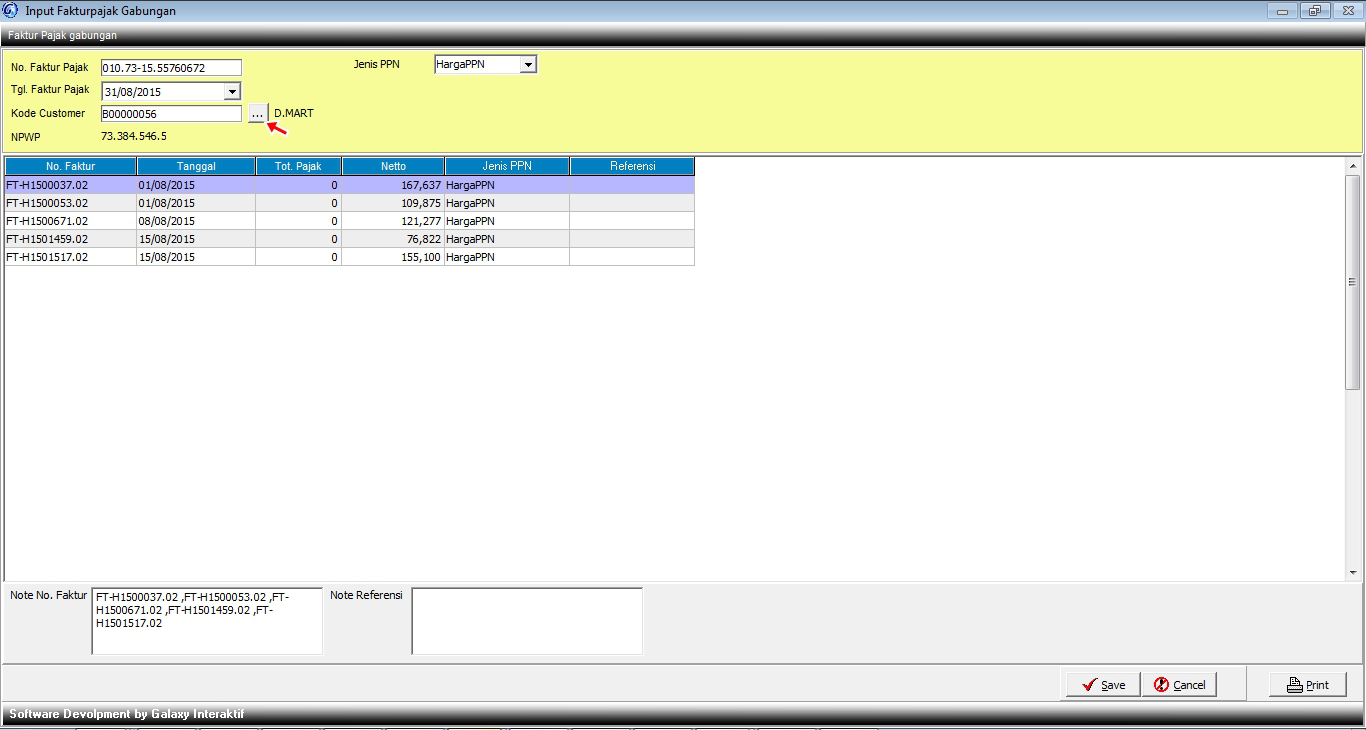Select invoice row FT-H1501517.02

click(70, 257)
